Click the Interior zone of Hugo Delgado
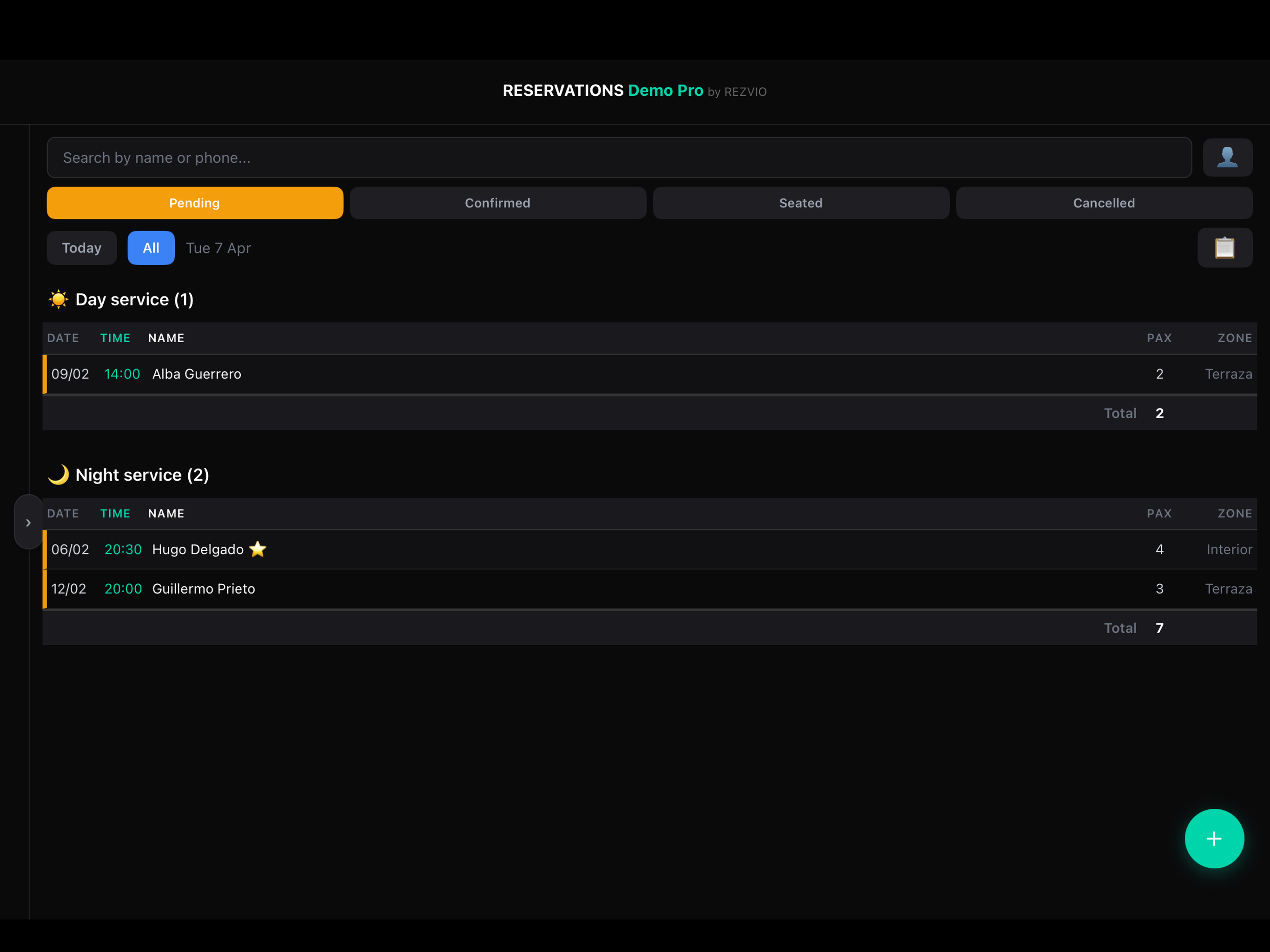The height and width of the screenshot is (952, 1270). point(1229,549)
